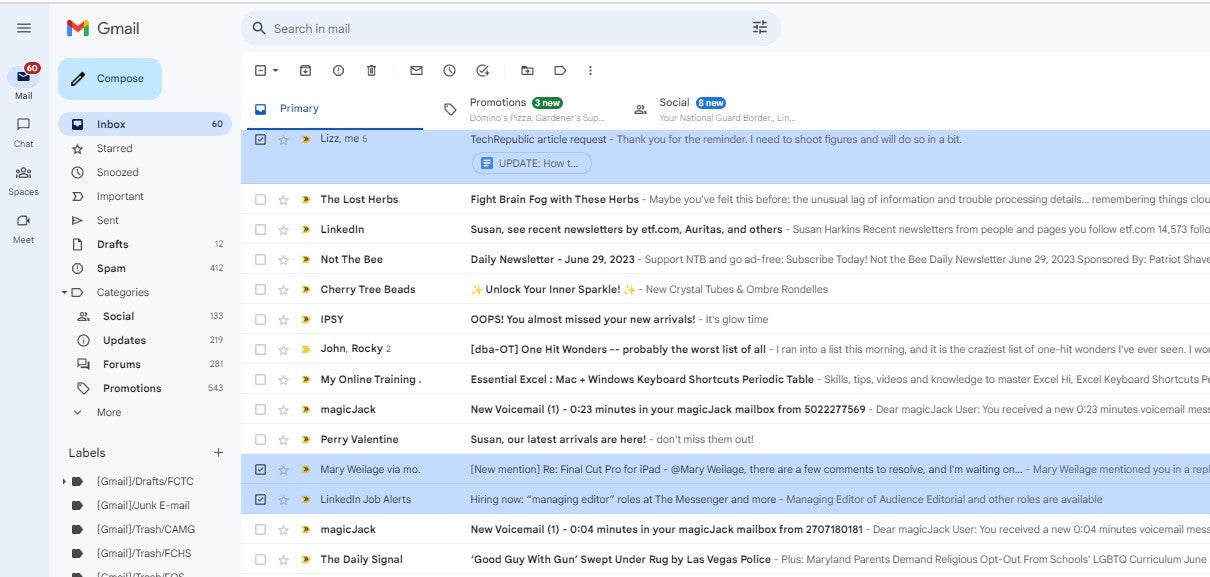Image resolution: width=1210 pixels, height=577 pixels.
Task: Mark selected messages as unread
Action: point(416,70)
